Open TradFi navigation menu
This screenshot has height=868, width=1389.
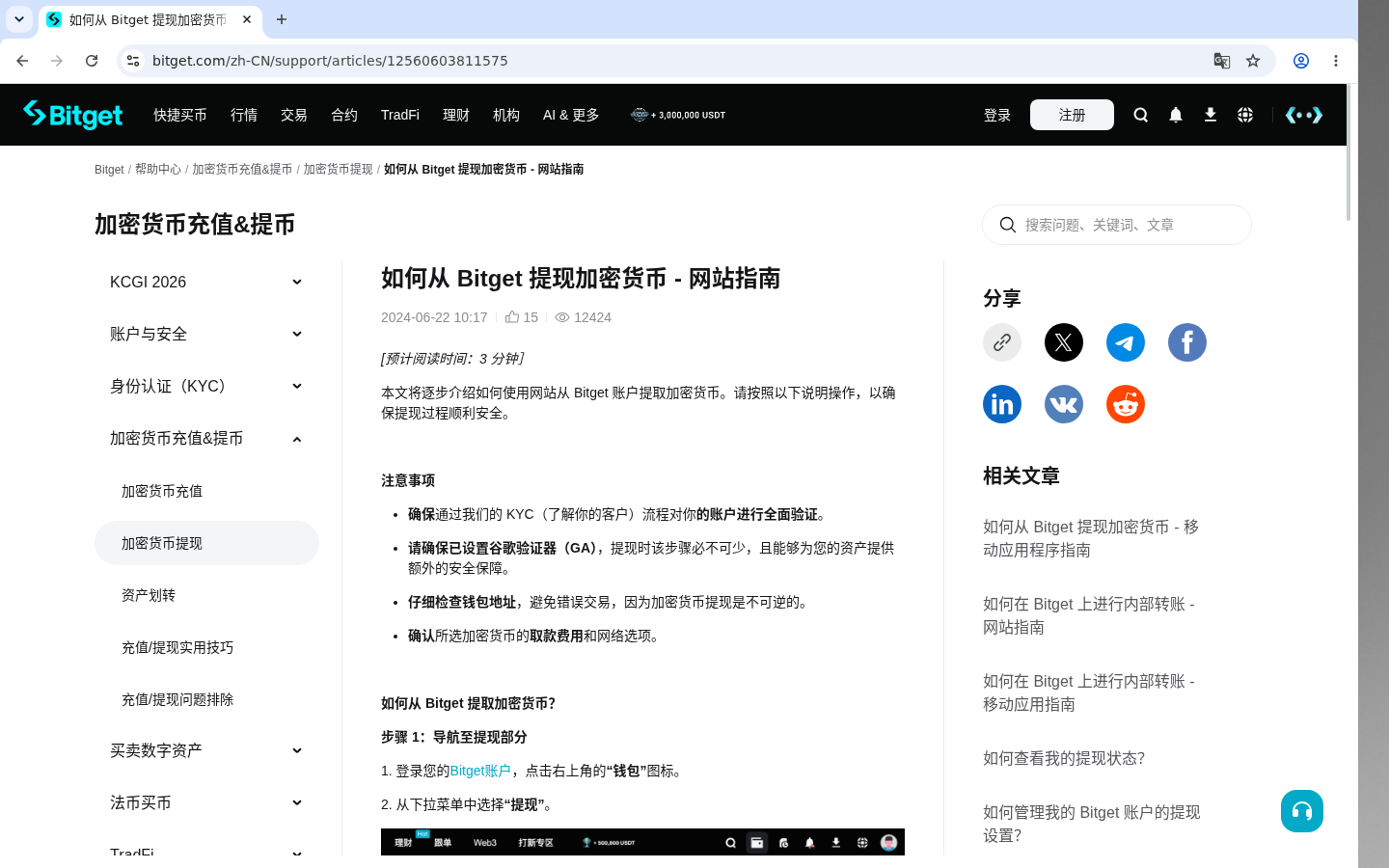pyautogui.click(x=400, y=115)
